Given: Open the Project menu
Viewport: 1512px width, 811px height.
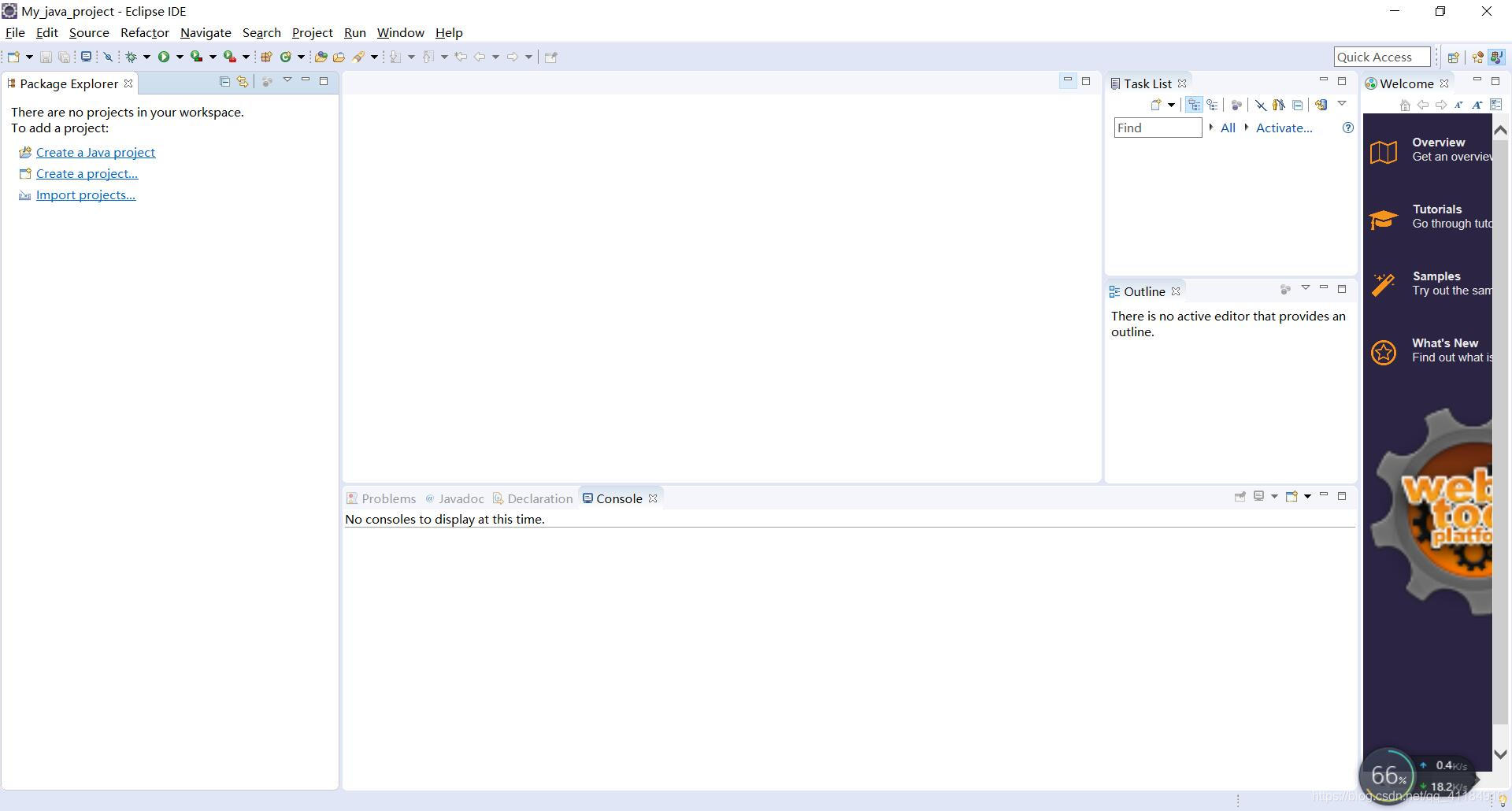Looking at the screenshot, I should pos(312,33).
